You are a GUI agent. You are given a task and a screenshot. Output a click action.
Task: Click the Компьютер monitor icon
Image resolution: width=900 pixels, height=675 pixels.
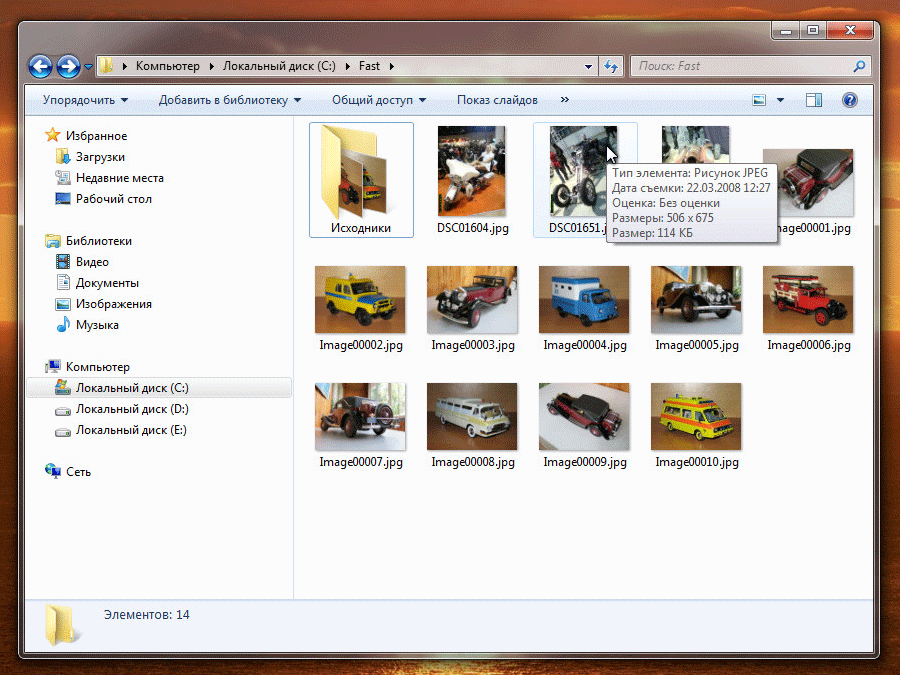[53, 366]
